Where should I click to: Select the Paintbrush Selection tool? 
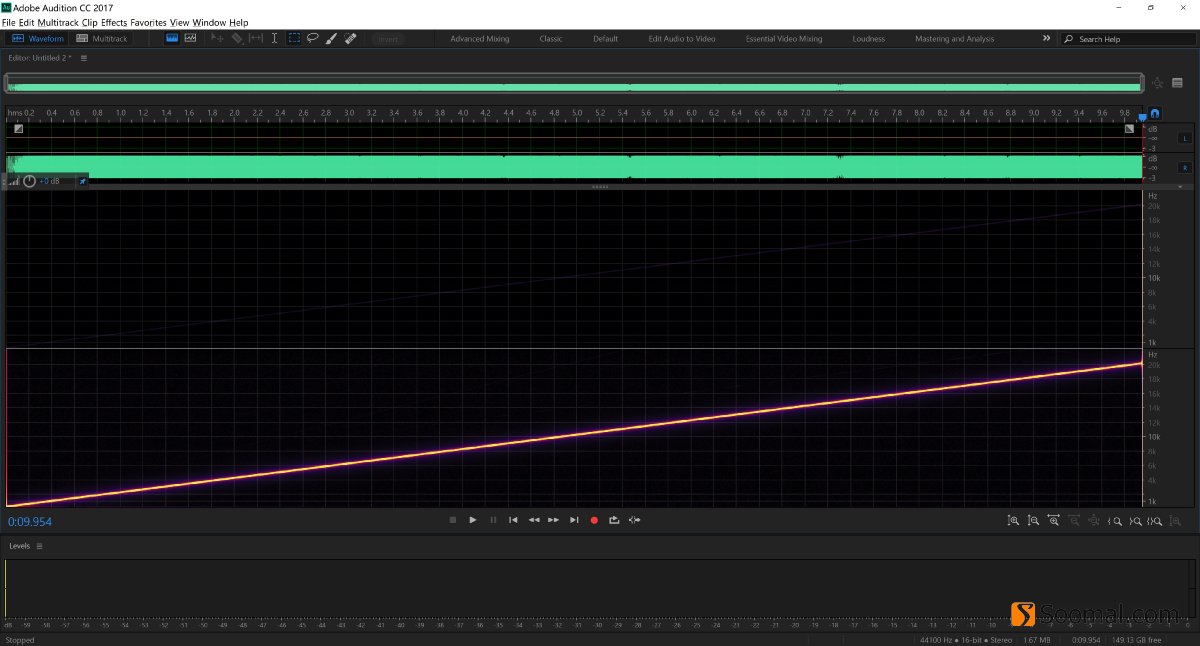pyautogui.click(x=330, y=38)
